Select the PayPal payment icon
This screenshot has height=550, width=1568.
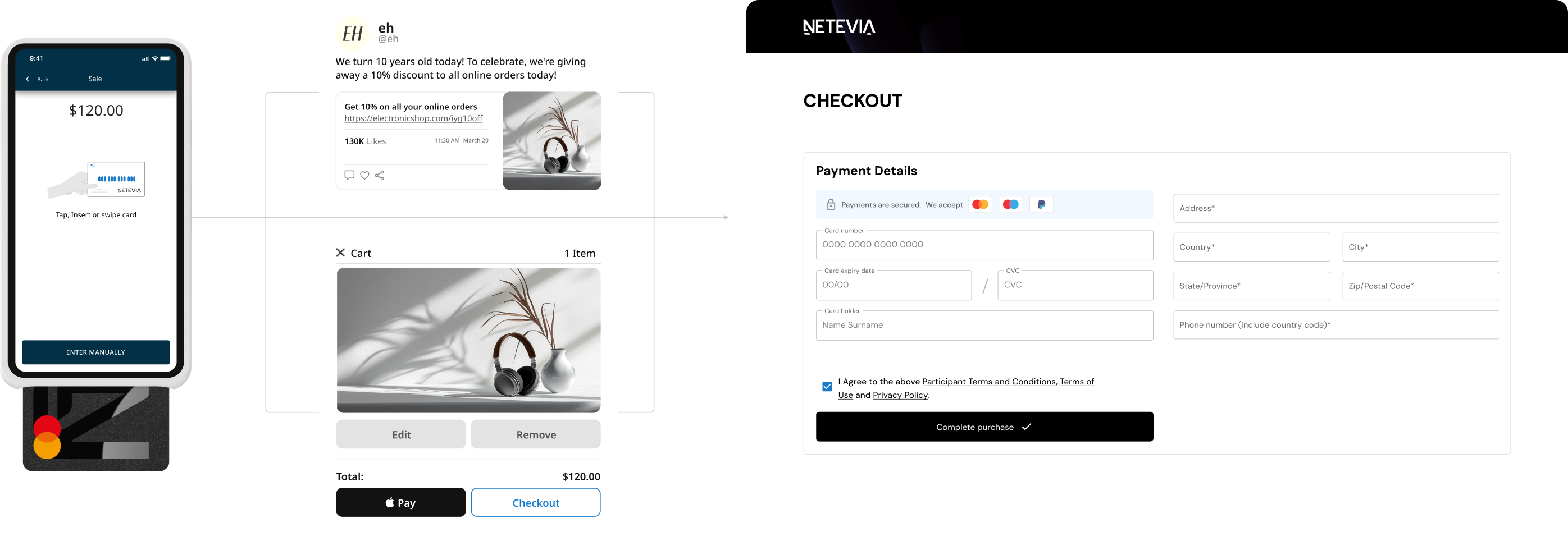1041,204
